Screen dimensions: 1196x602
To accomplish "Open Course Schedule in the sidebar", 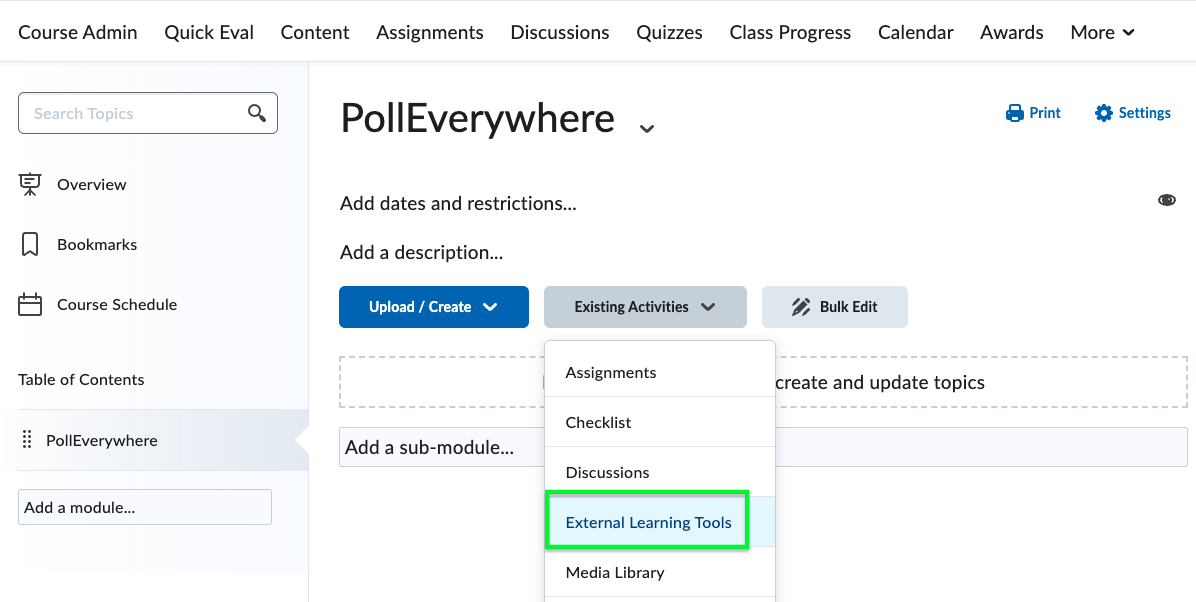I will (x=117, y=304).
